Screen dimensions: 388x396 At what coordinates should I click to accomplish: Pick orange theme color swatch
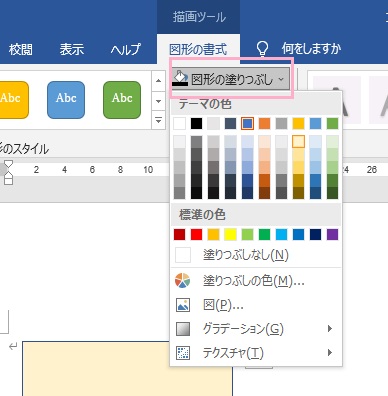[x=264, y=124]
